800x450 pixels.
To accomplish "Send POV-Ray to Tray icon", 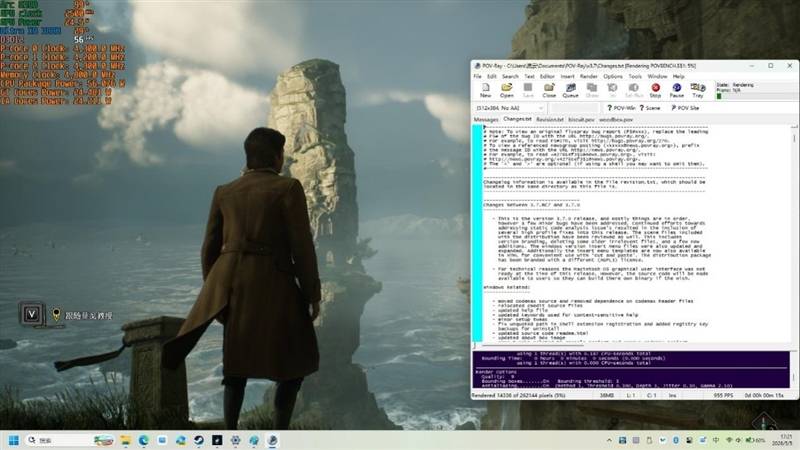I will tap(697, 90).
